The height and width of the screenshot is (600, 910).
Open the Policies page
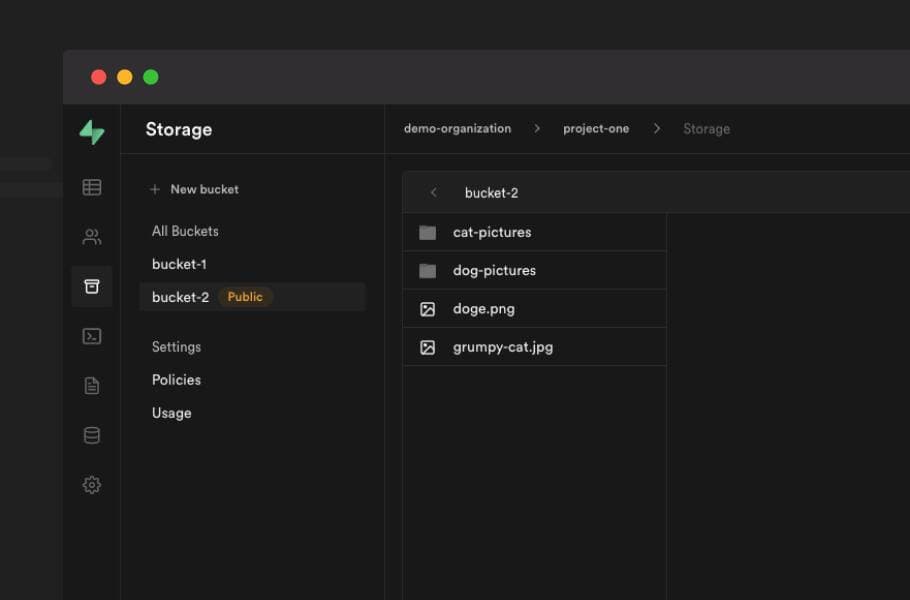pyautogui.click(x=176, y=380)
